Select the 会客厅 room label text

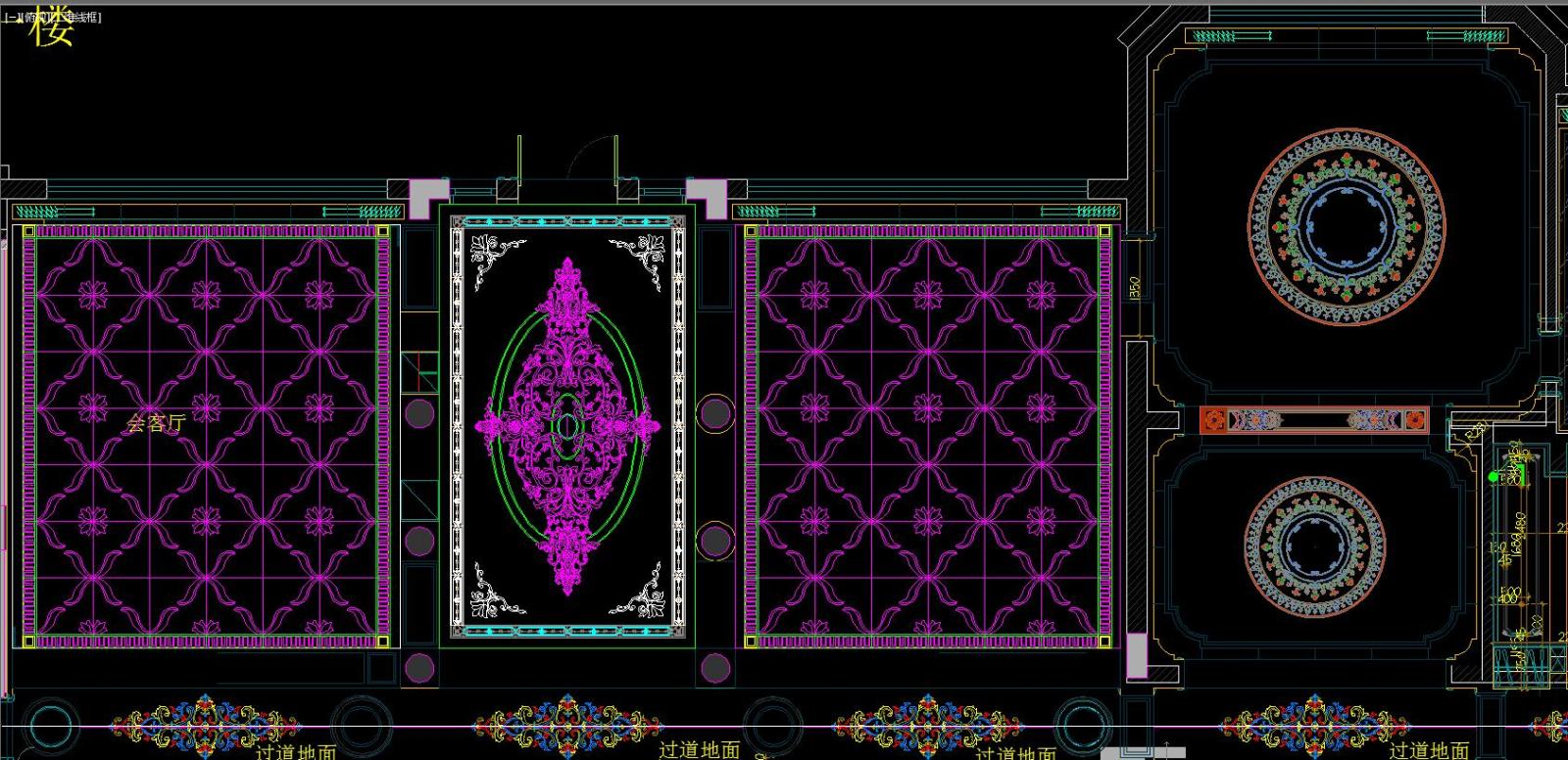pos(156,423)
